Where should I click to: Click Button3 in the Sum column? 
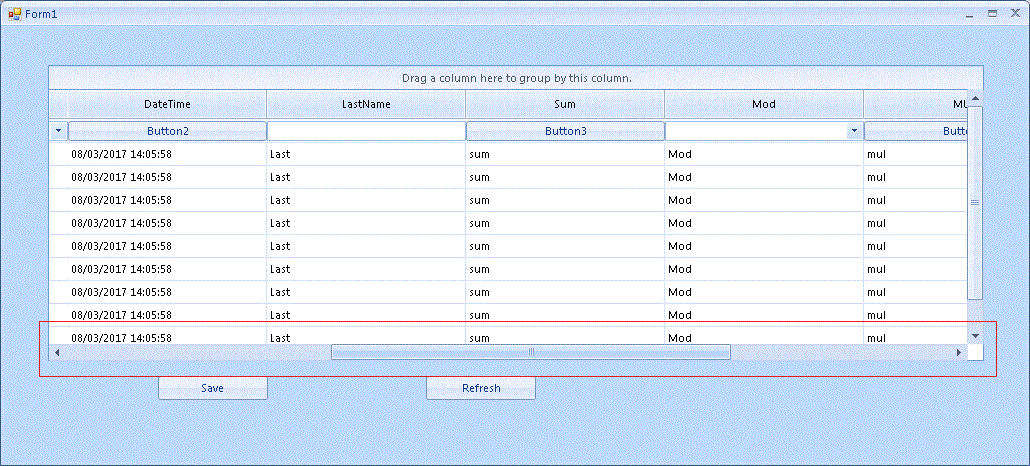[566, 131]
